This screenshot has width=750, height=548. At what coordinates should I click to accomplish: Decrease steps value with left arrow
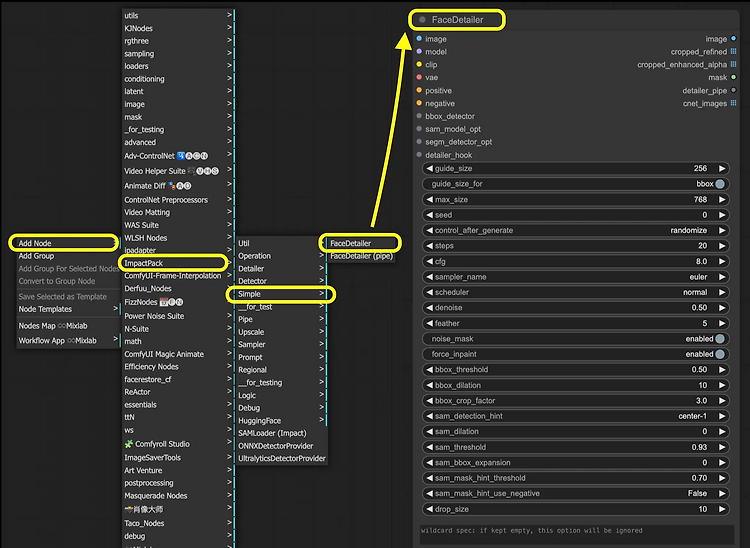coord(429,246)
